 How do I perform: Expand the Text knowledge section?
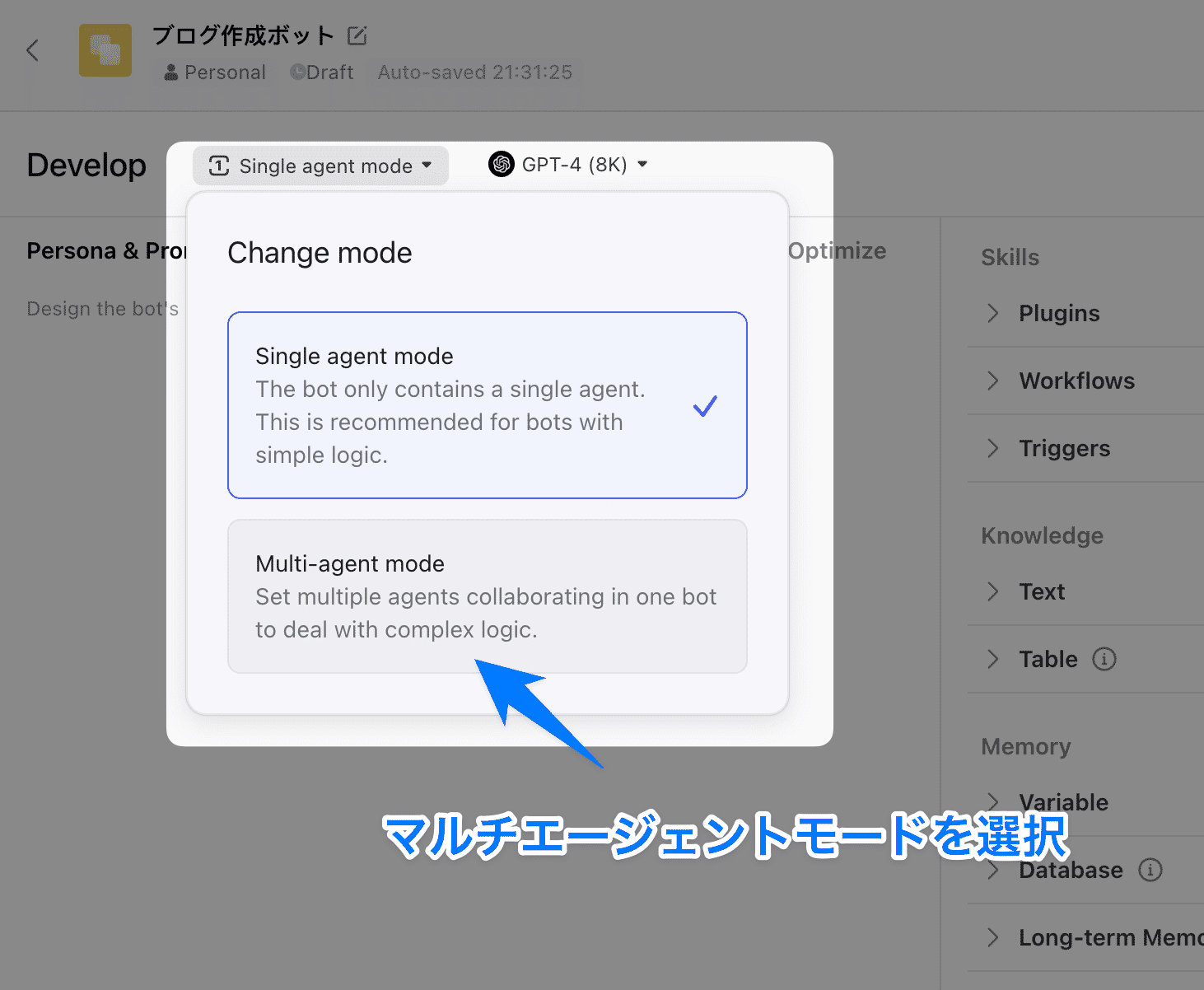click(1041, 591)
